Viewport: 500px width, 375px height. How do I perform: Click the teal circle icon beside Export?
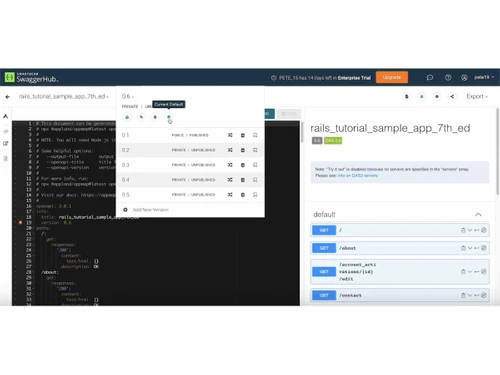point(422,96)
